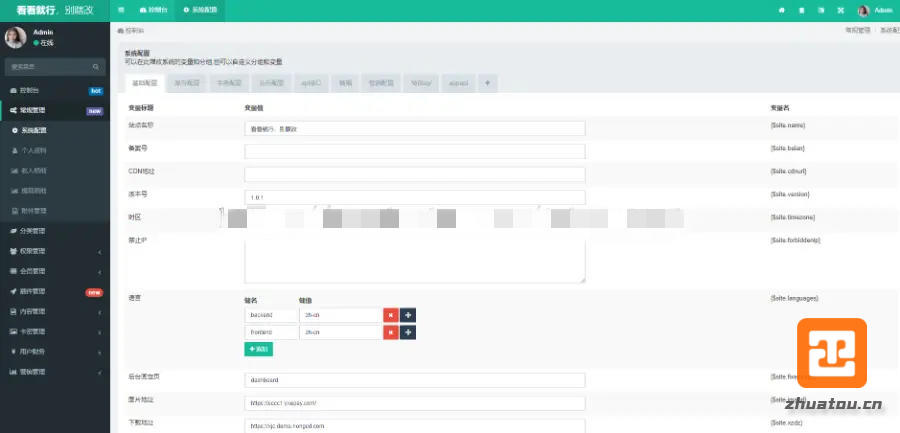Screen dimensions: 900x433
Task: Expand the 卡密管理 sidebar menu
Action: (x=54, y=331)
